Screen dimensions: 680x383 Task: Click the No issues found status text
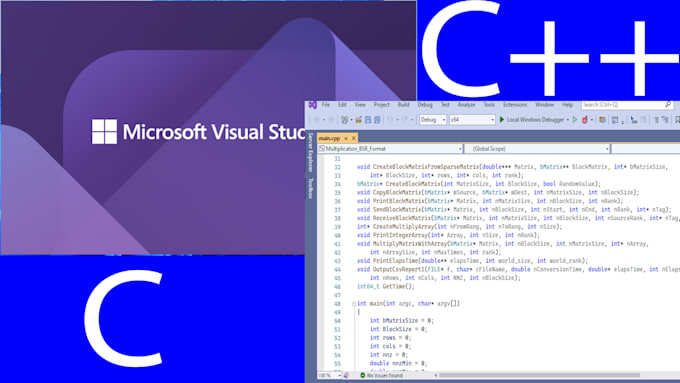(385, 375)
